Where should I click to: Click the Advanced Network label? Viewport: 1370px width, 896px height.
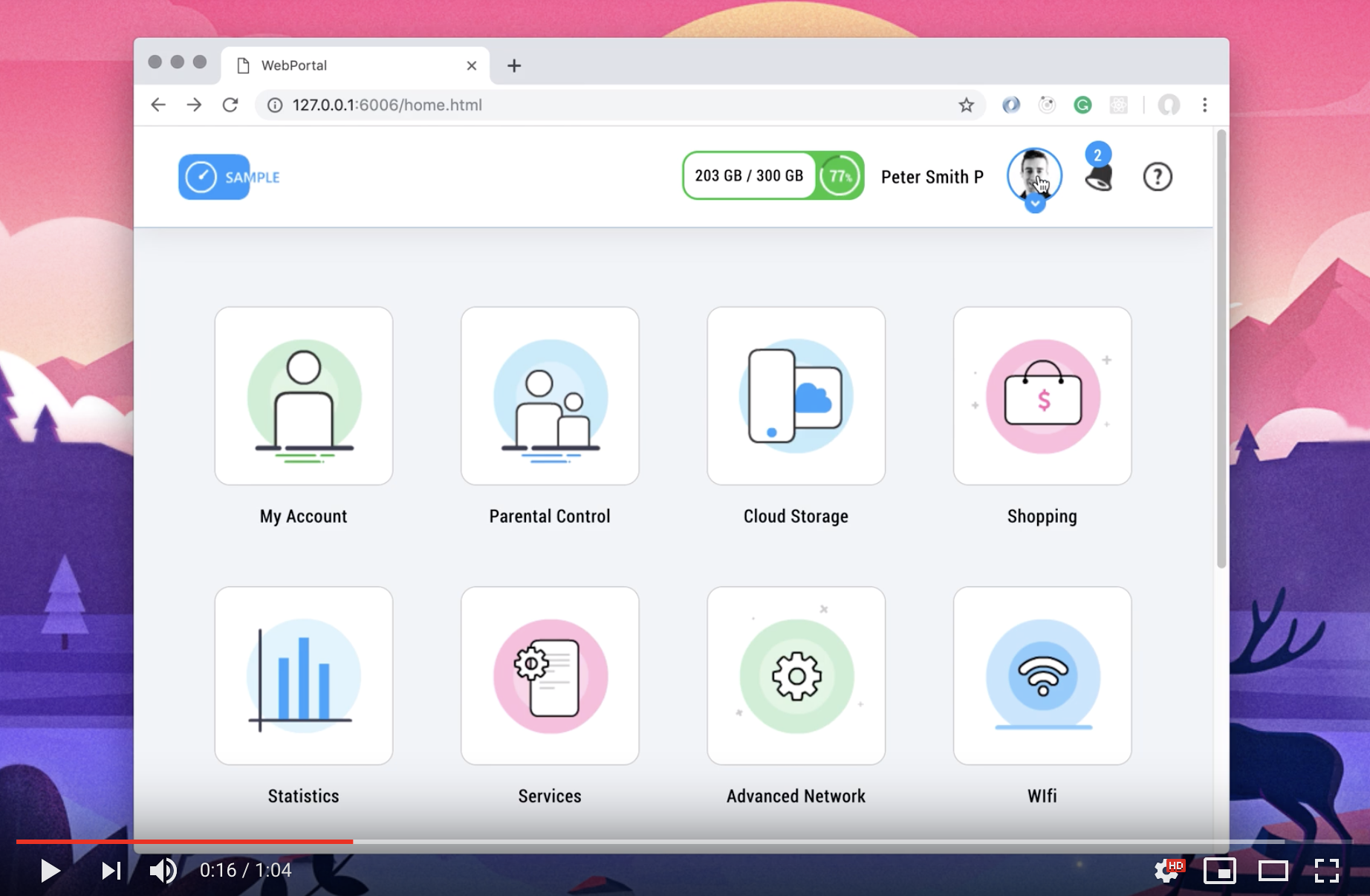[796, 796]
